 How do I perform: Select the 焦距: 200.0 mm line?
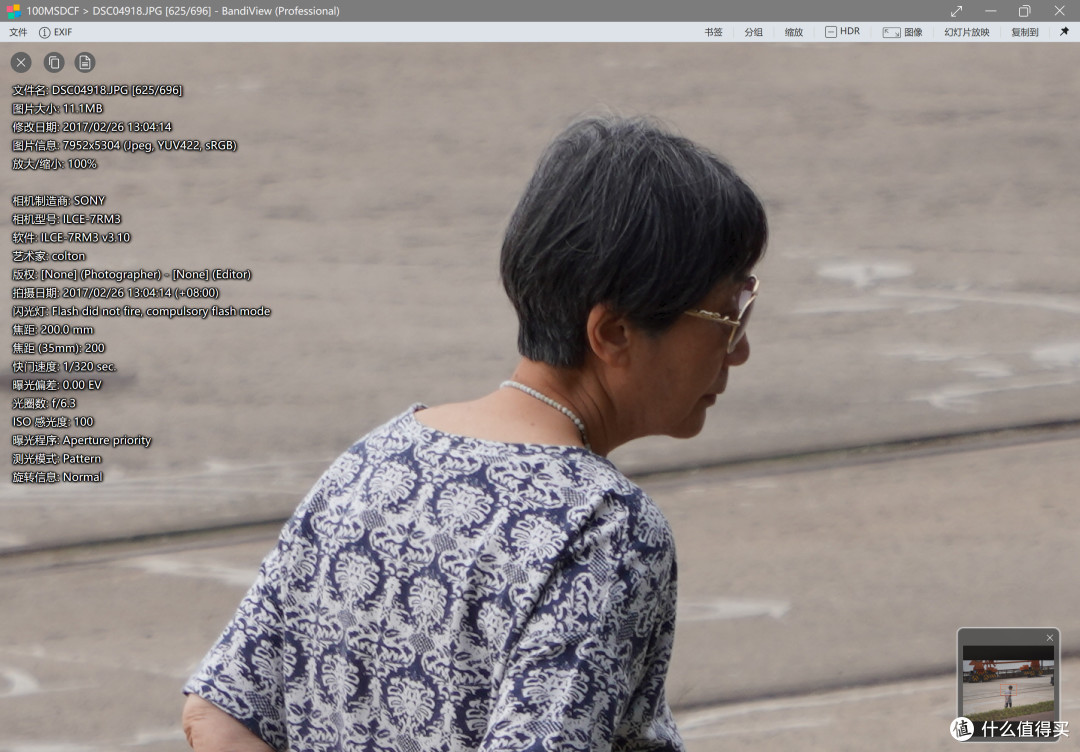pos(52,330)
